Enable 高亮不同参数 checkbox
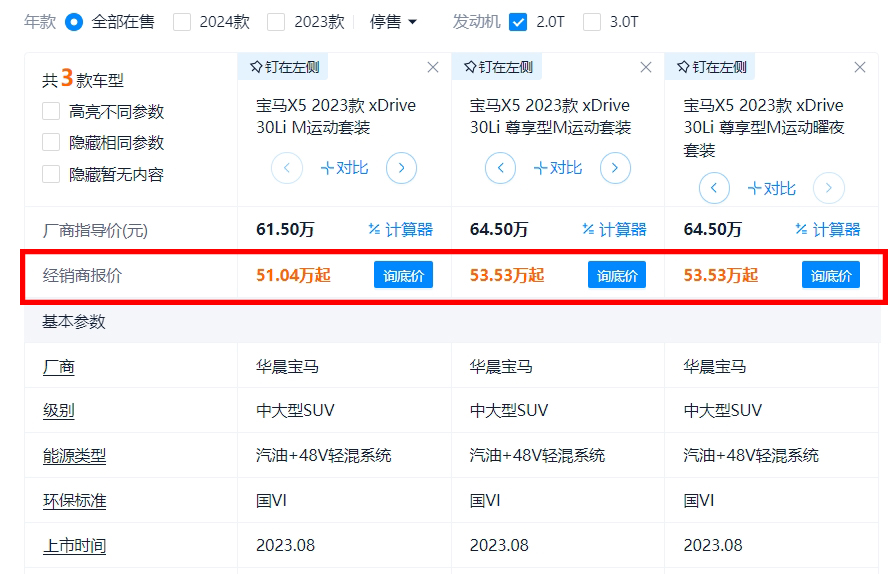Viewport: 891px width, 574px height. click(x=51, y=111)
